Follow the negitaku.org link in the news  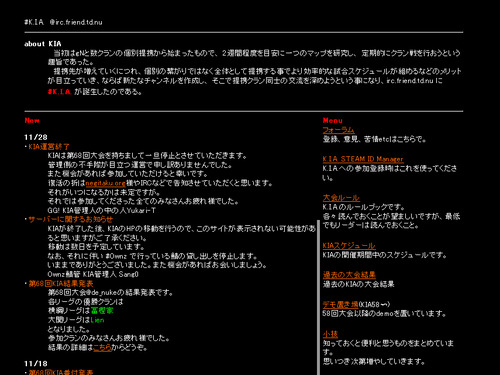pyautogui.click(x=105, y=183)
